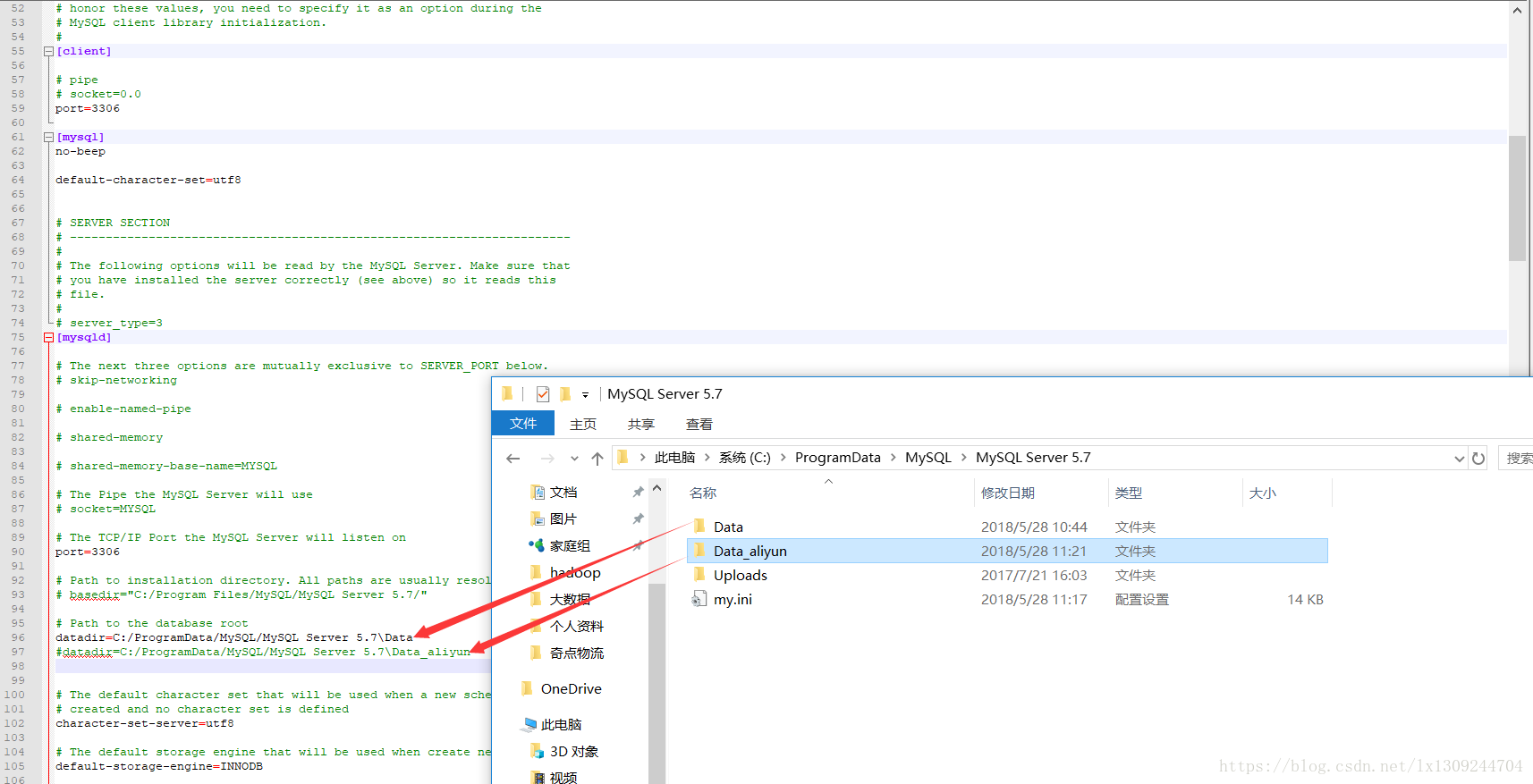The image size is (1533, 784).
Task: Open 3D 对象 in the navigation pane
Action: [573, 752]
